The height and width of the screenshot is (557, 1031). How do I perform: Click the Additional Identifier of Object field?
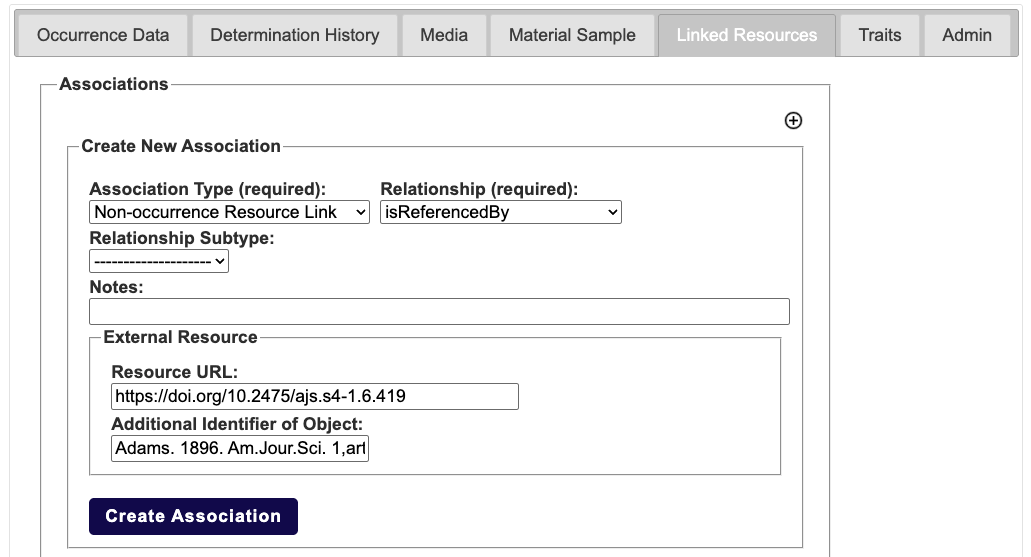240,448
